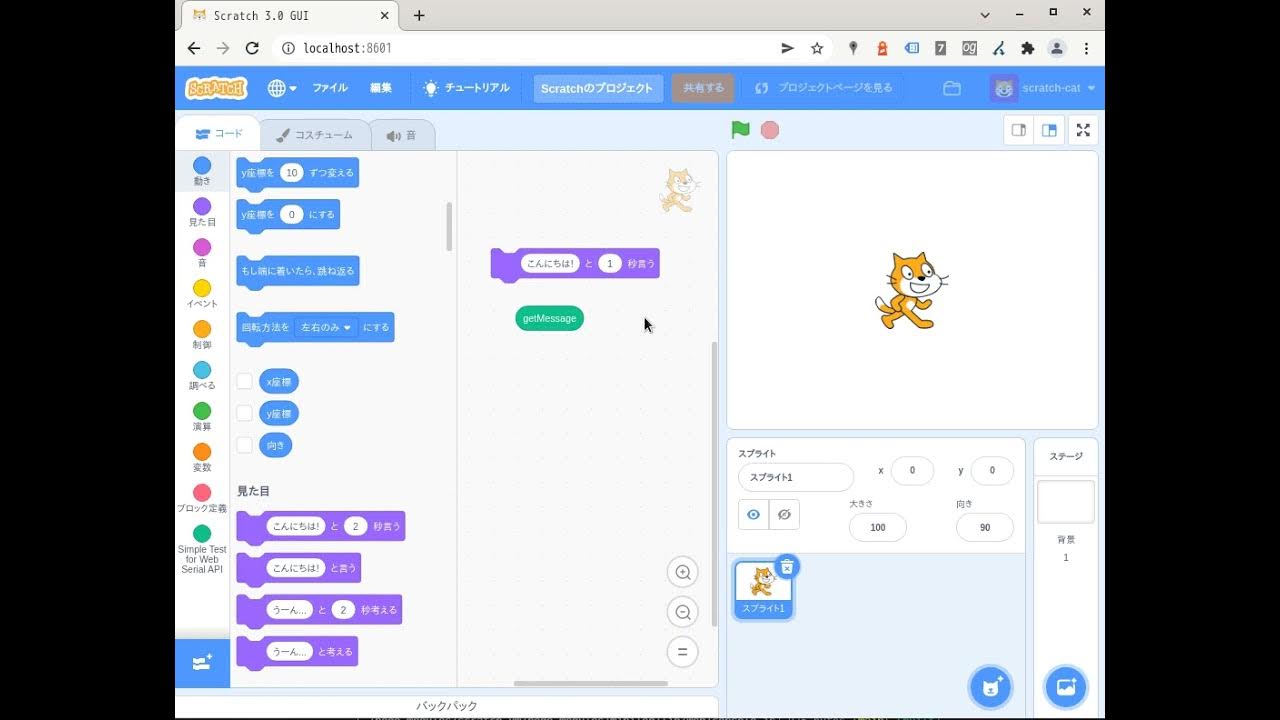
Task: Reload the localhost page
Action: tap(252, 48)
